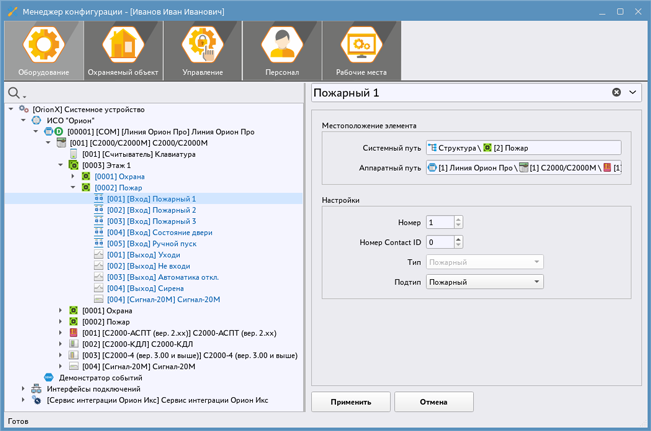Open the header dropdown chevron beside Пожарный 1

coord(633,93)
